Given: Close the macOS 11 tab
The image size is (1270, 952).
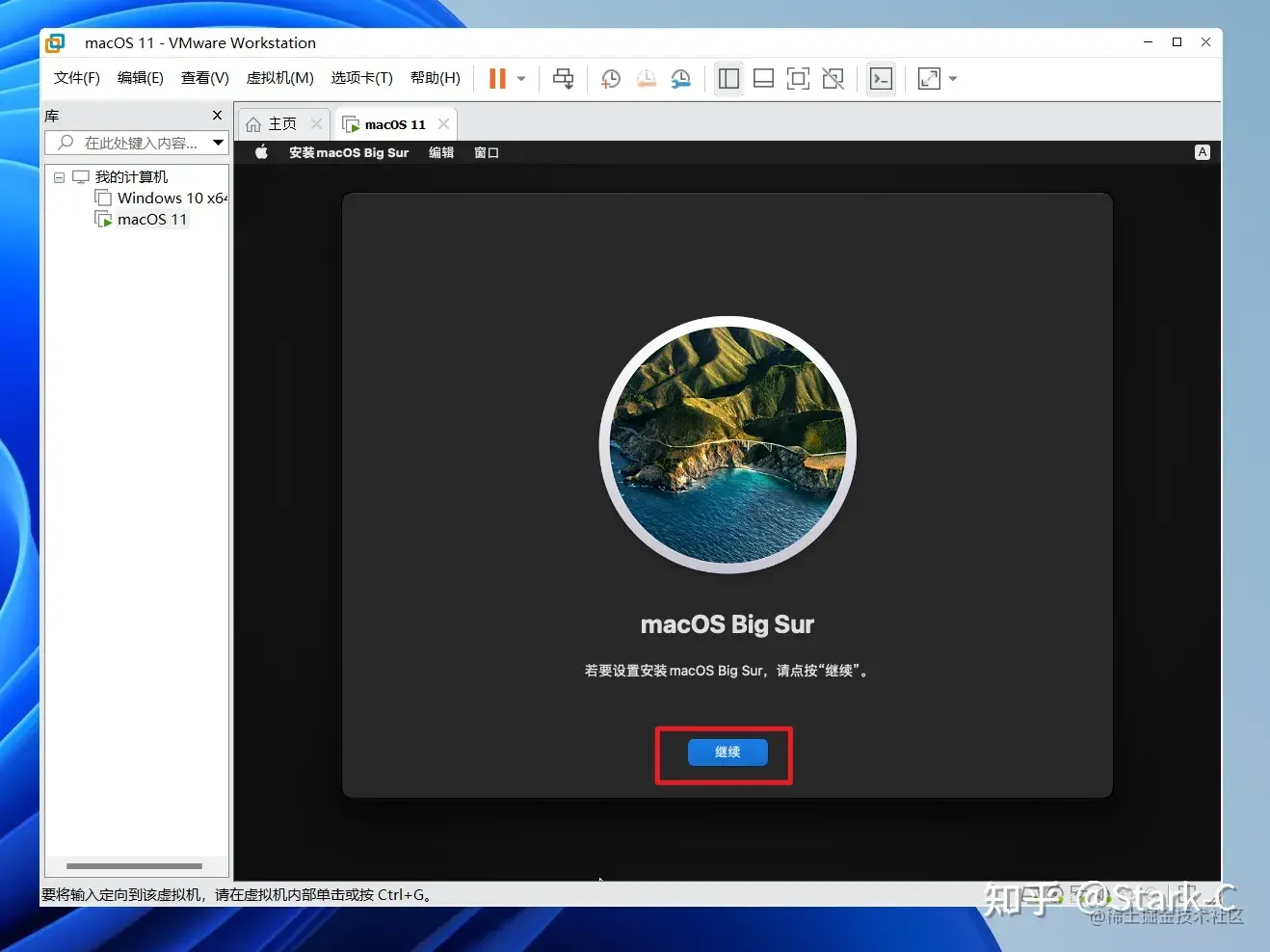Looking at the screenshot, I should pyautogui.click(x=443, y=124).
